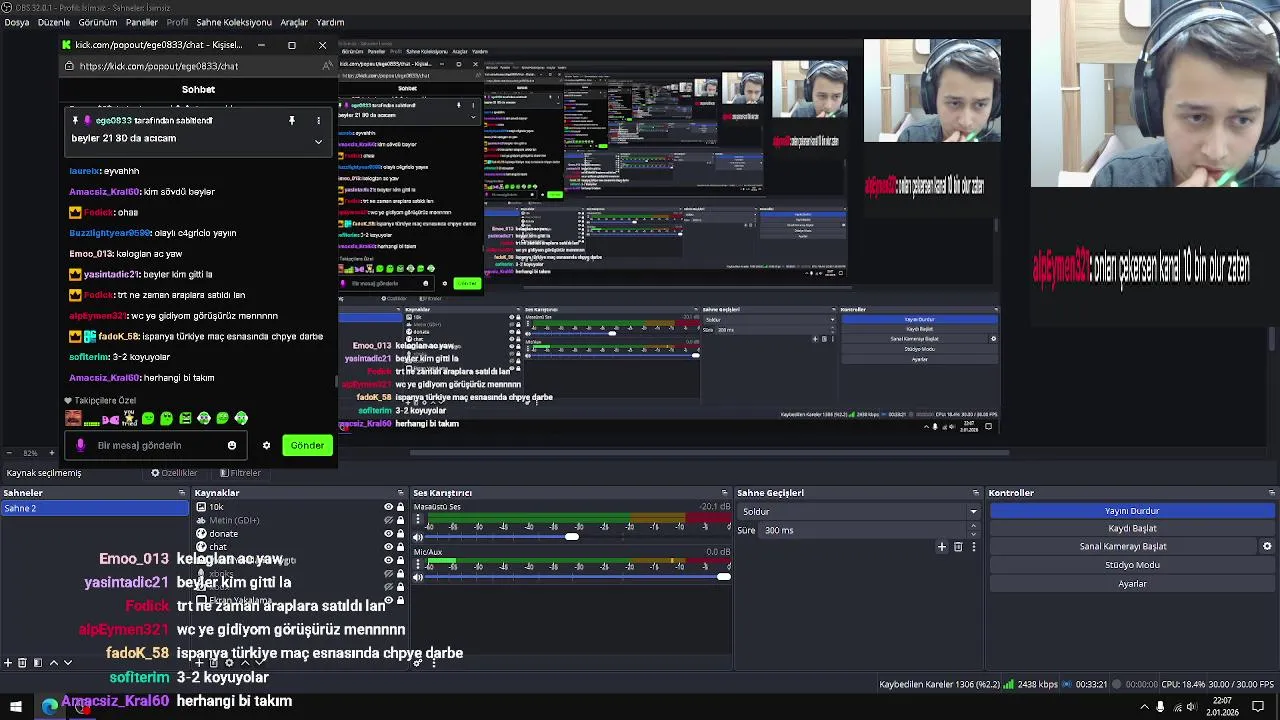Click green Gönder button in Kick chat
Image resolution: width=1280 pixels, height=720 pixels.
pyautogui.click(x=307, y=445)
